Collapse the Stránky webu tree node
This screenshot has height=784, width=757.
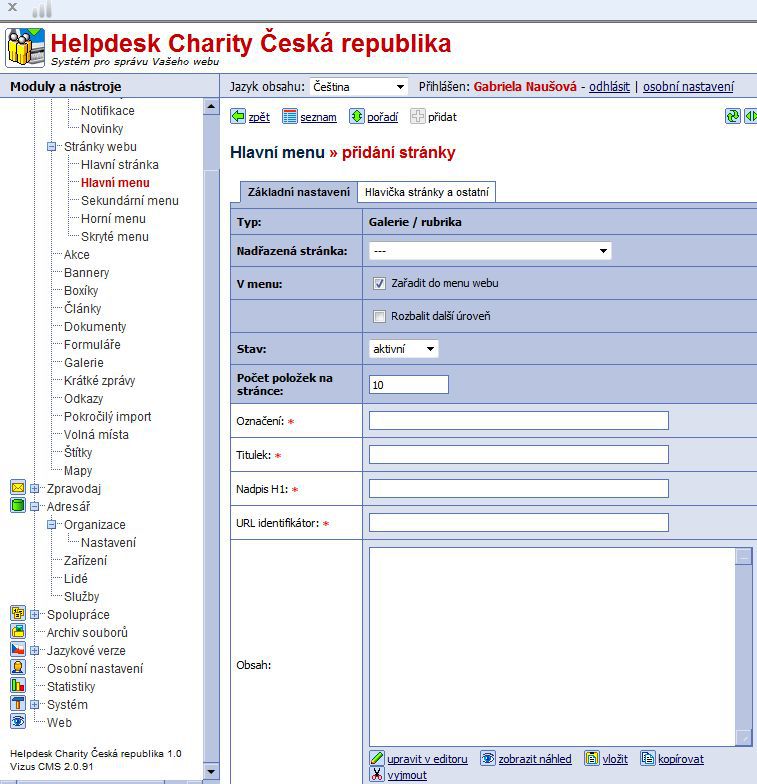tap(52, 146)
